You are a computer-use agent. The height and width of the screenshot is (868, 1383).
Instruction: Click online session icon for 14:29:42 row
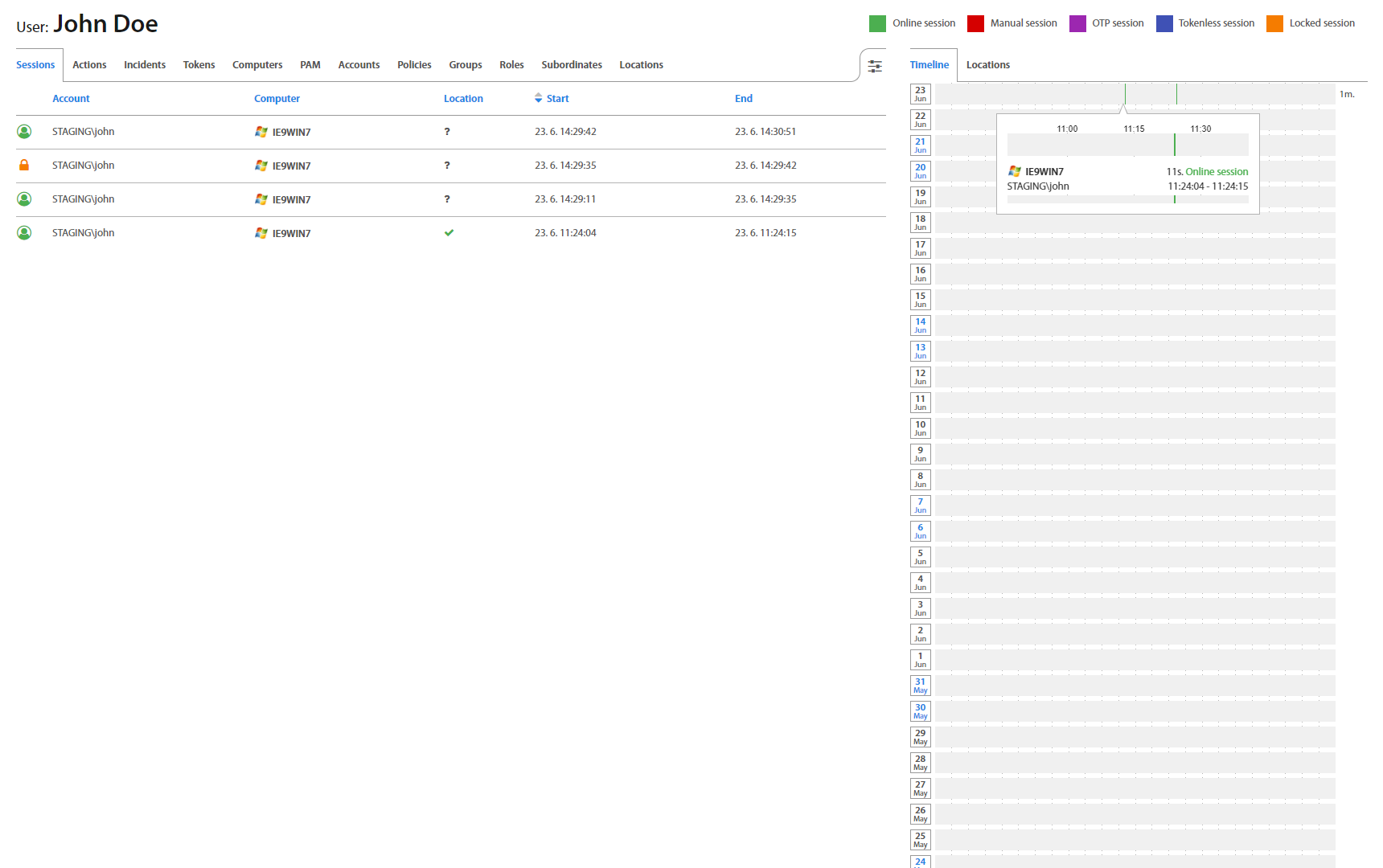[x=24, y=132]
